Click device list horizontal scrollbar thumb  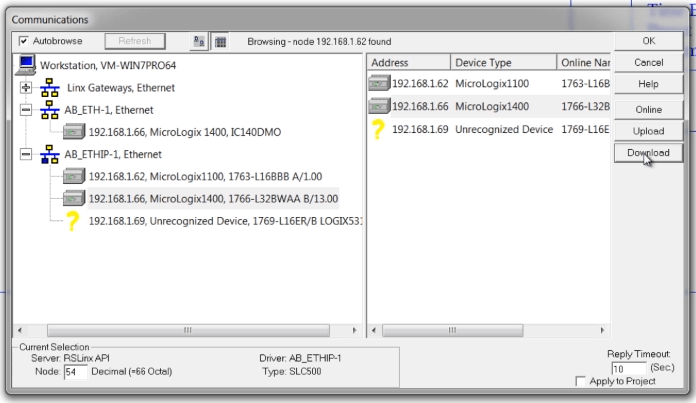click(452, 330)
